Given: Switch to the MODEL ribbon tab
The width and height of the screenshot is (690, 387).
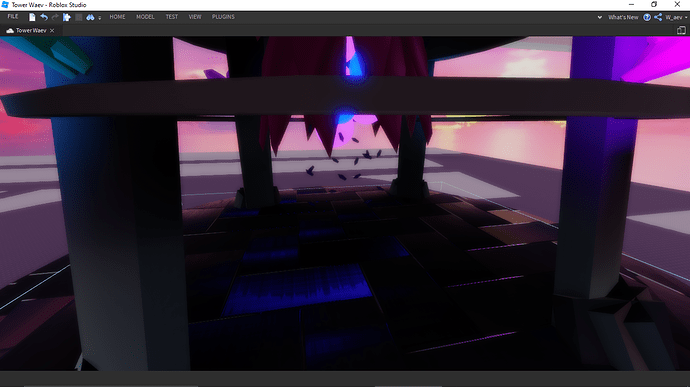Looking at the screenshot, I should click(145, 17).
